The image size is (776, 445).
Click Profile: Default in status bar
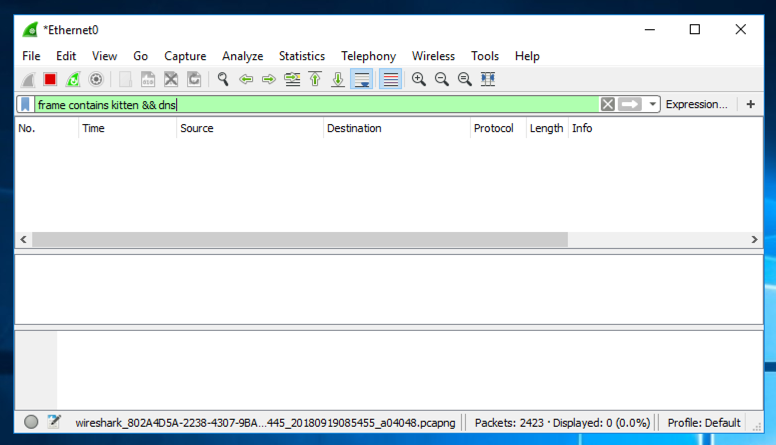704,423
